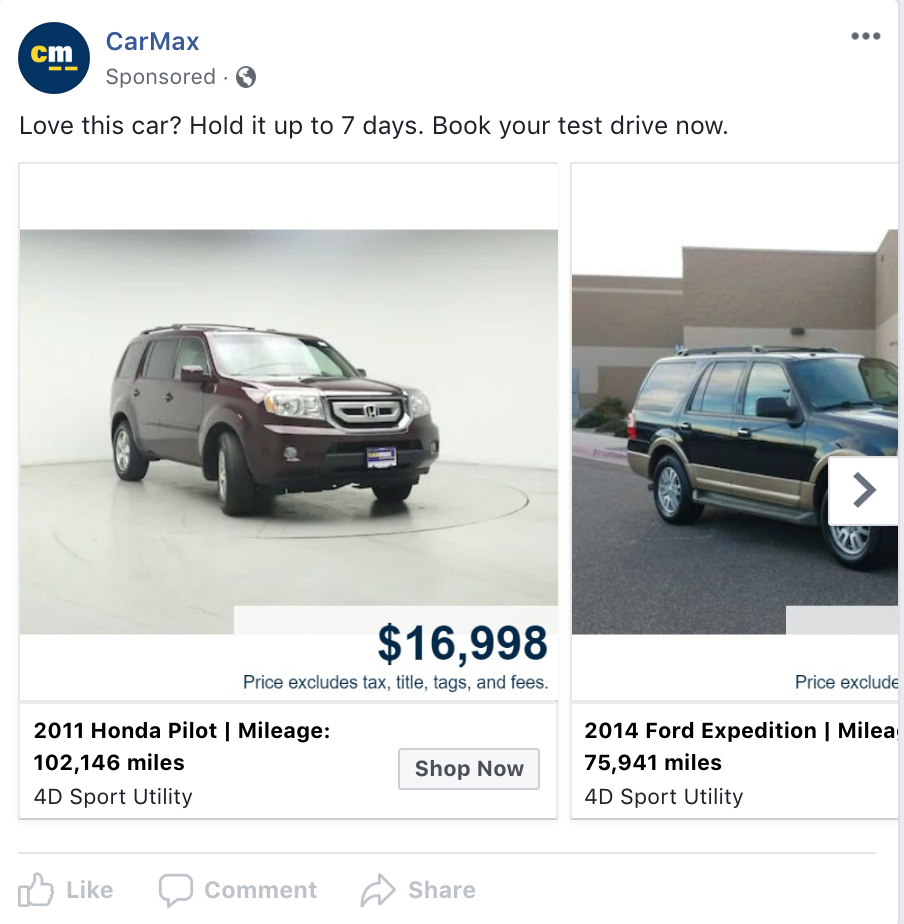The height and width of the screenshot is (924, 904).
Task: Click the 75,941 miles mileage text
Action: tap(653, 763)
